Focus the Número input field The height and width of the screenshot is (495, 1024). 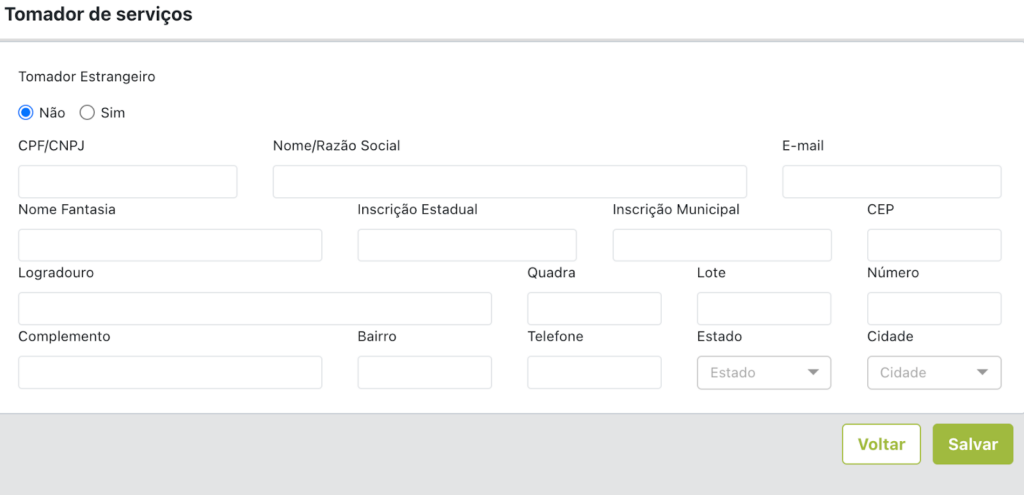934,309
